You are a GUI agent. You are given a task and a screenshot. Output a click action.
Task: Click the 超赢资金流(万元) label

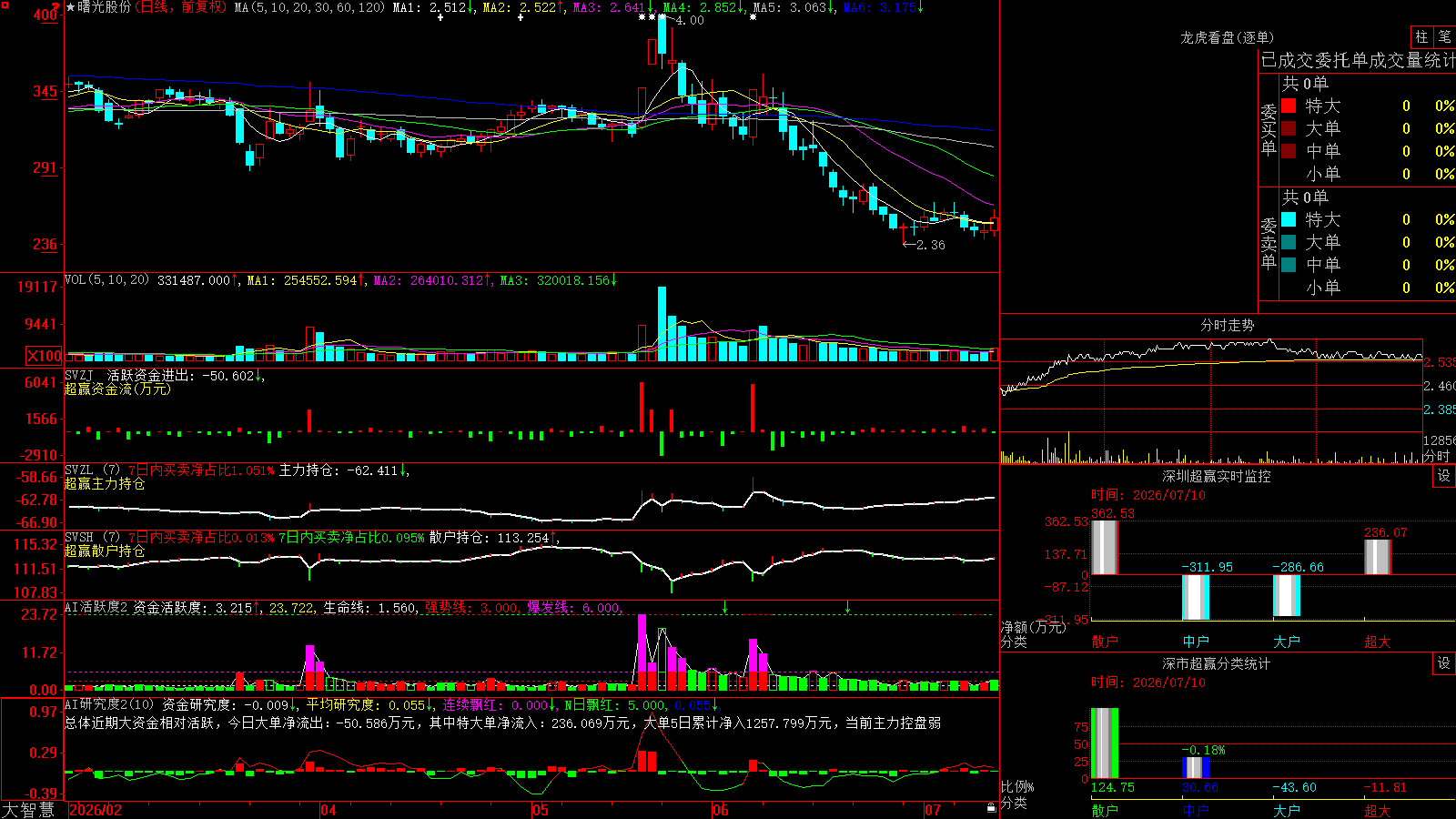tap(117, 389)
